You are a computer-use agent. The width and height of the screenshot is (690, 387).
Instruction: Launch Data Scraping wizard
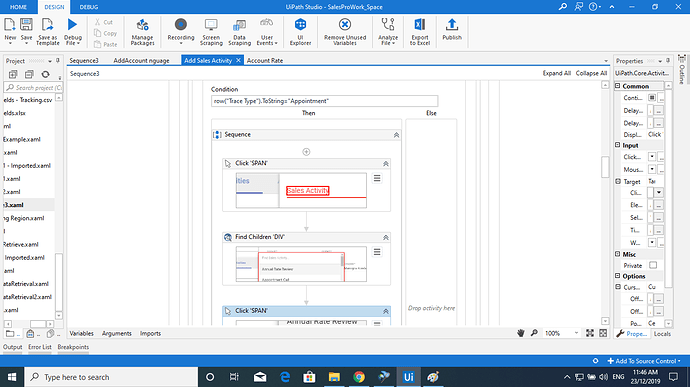click(x=239, y=32)
